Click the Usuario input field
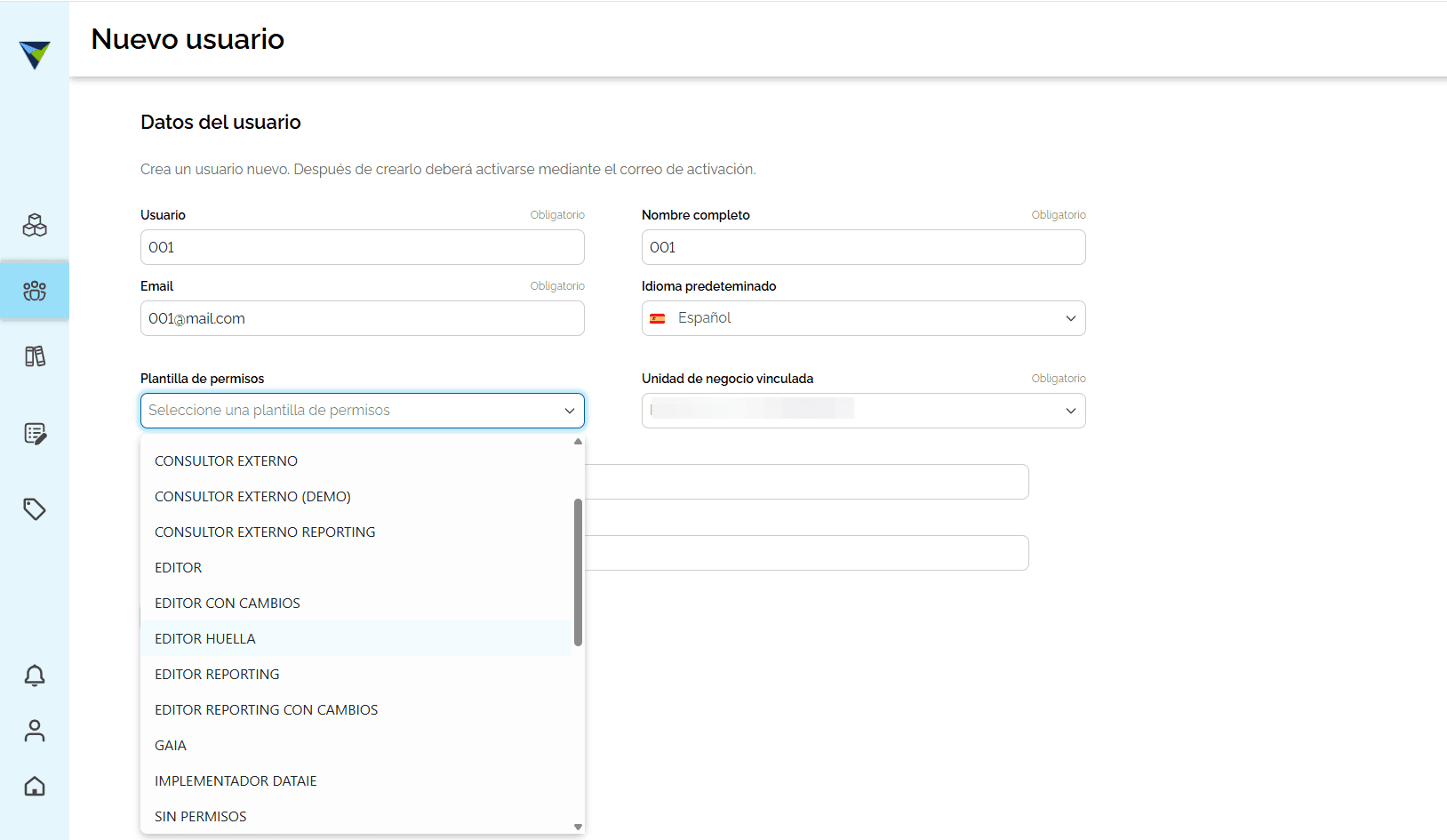Image resolution: width=1447 pixels, height=840 pixels. 363,247
